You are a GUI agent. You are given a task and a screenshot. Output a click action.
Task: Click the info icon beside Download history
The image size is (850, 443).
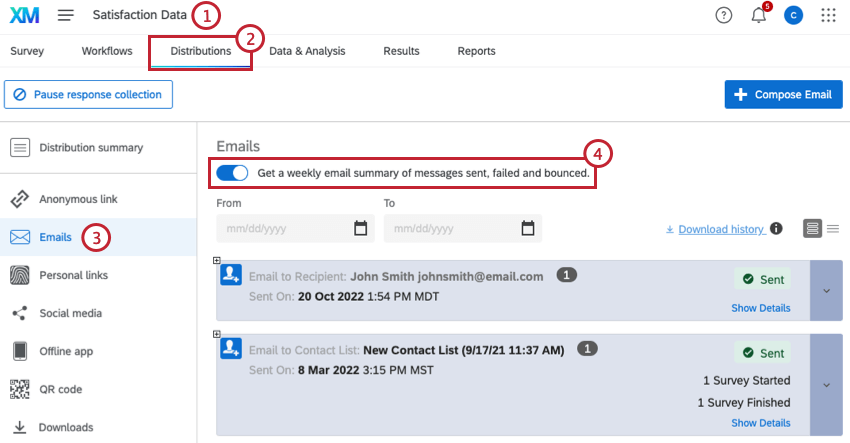point(776,228)
